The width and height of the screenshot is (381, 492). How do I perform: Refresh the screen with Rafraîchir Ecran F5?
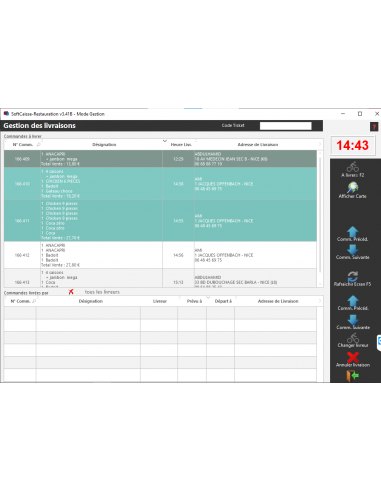coord(352,276)
